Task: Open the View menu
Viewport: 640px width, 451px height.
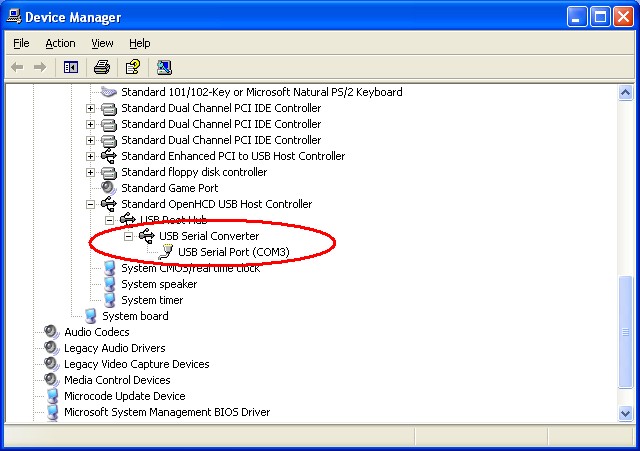Action: point(102,43)
